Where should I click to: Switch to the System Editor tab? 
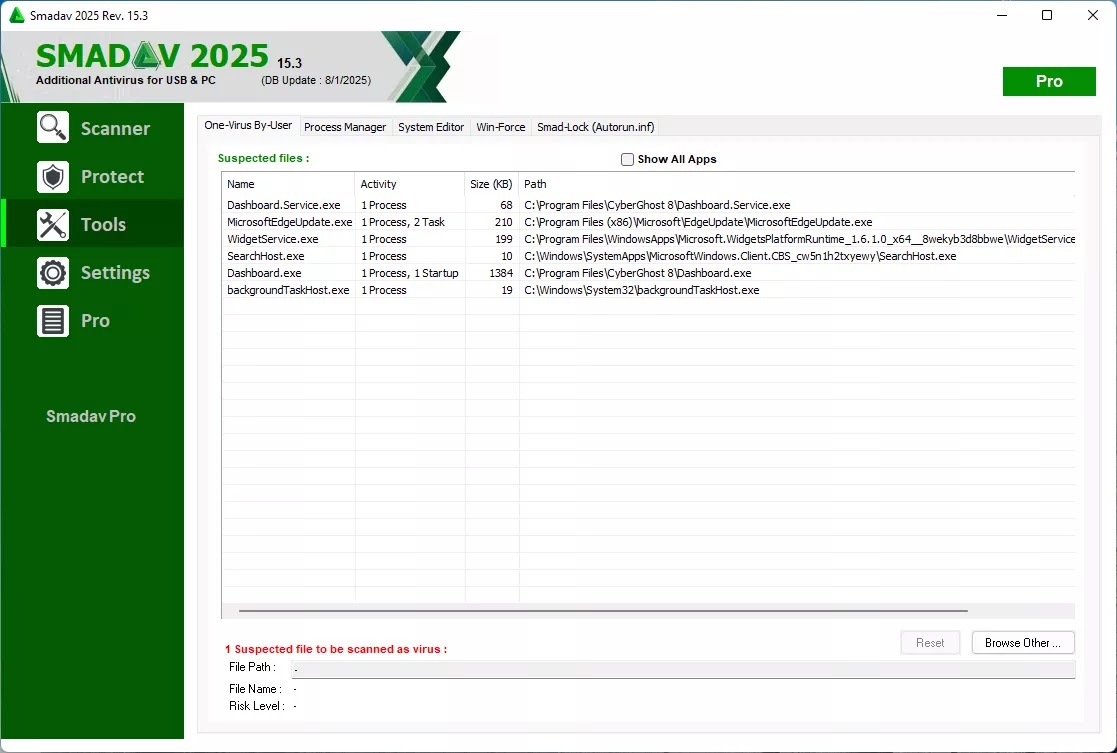pyautogui.click(x=431, y=127)
